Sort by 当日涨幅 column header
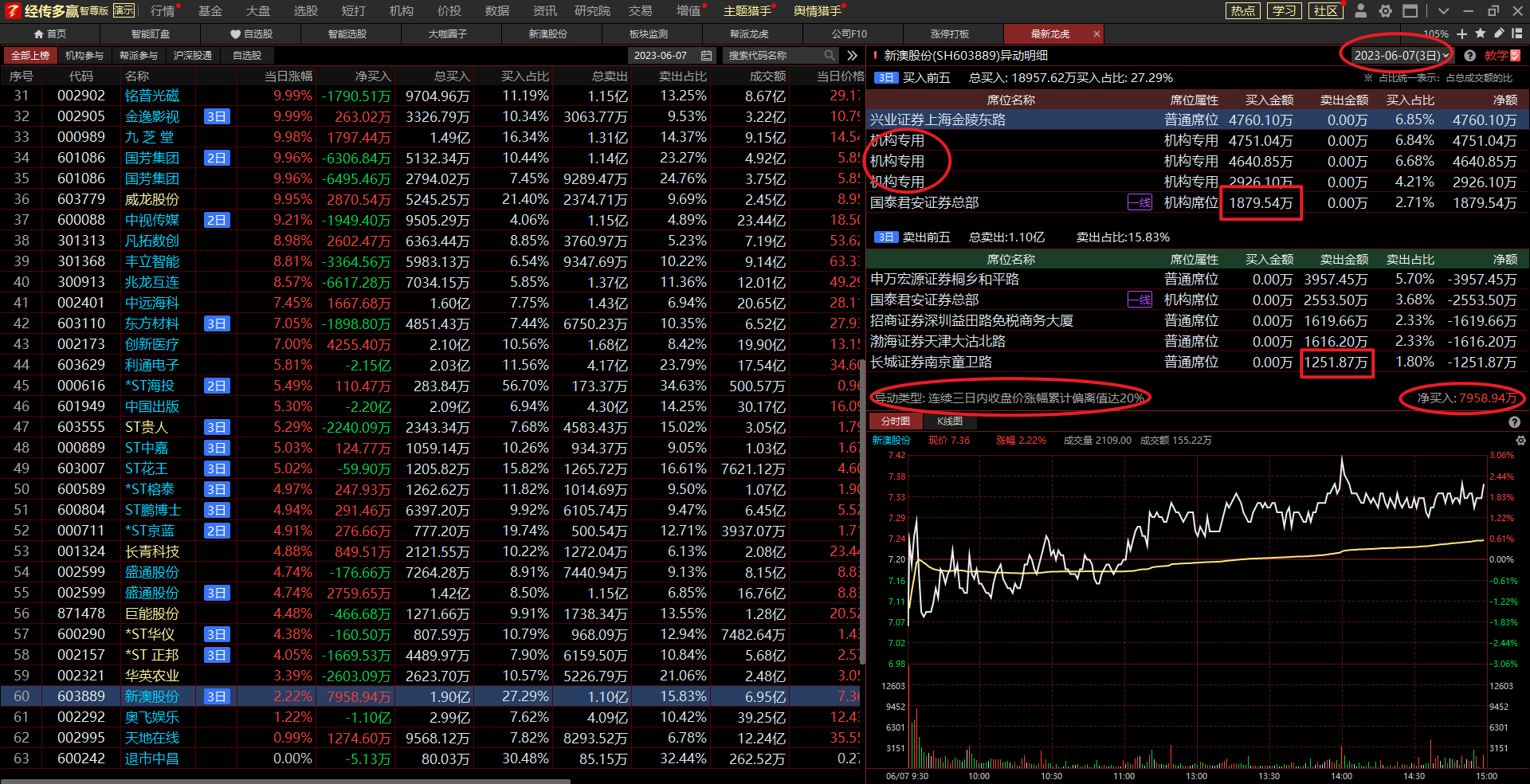Image resolution: width=1530 pixels, height=784 pixels. 288,76
